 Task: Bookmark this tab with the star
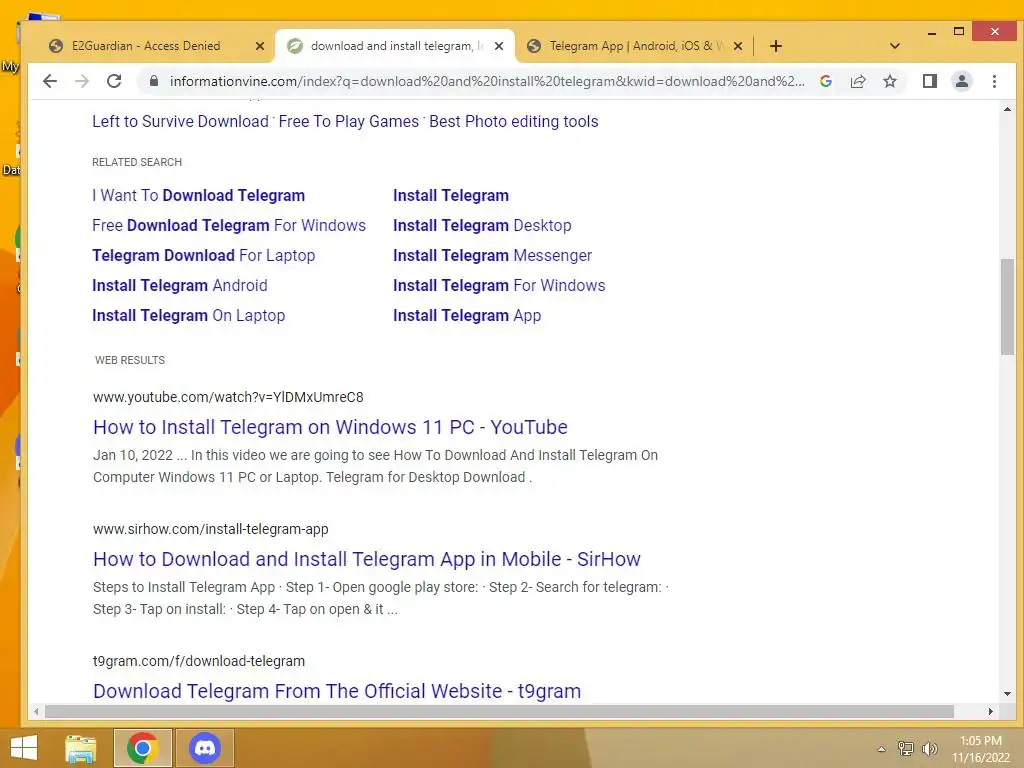tap(889, 81)
